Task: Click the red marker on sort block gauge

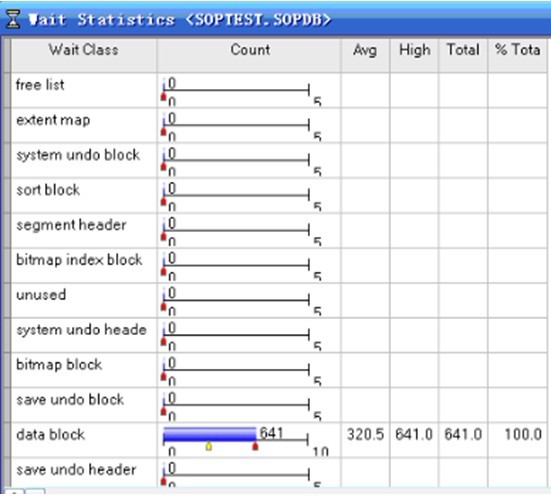Action: click(x=163, y=201)
